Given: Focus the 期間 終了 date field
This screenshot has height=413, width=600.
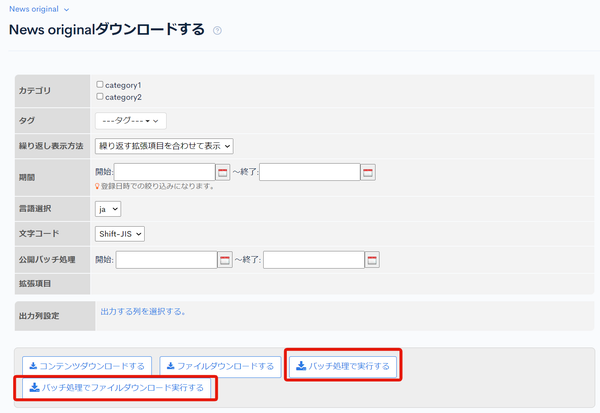Looking at the screenshot, I should [x=310, y=172].
